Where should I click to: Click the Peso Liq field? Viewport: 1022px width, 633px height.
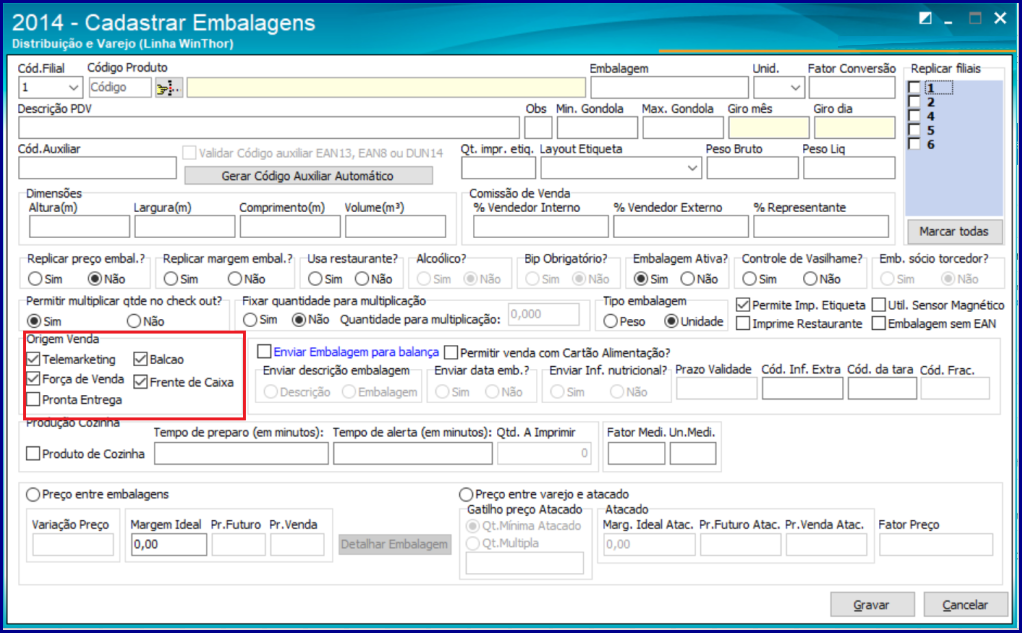click(x=849, y=168)
